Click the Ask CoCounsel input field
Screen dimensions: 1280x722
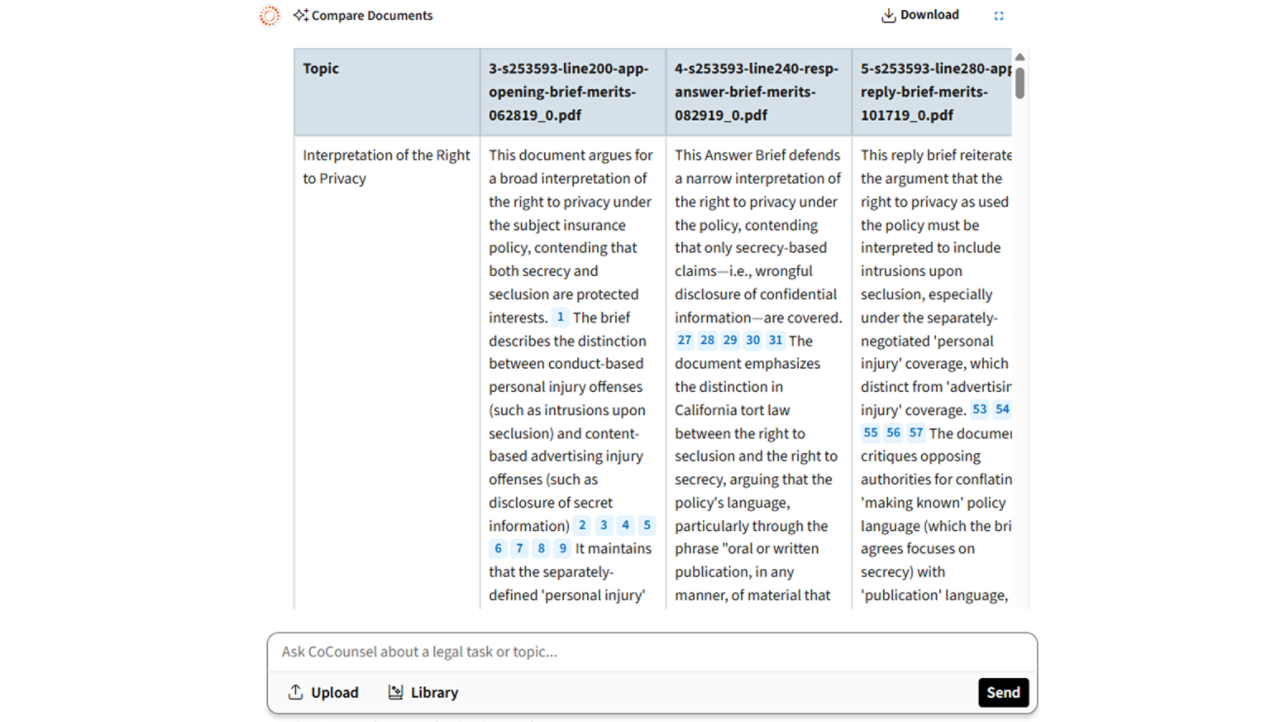tap(650, 652)
